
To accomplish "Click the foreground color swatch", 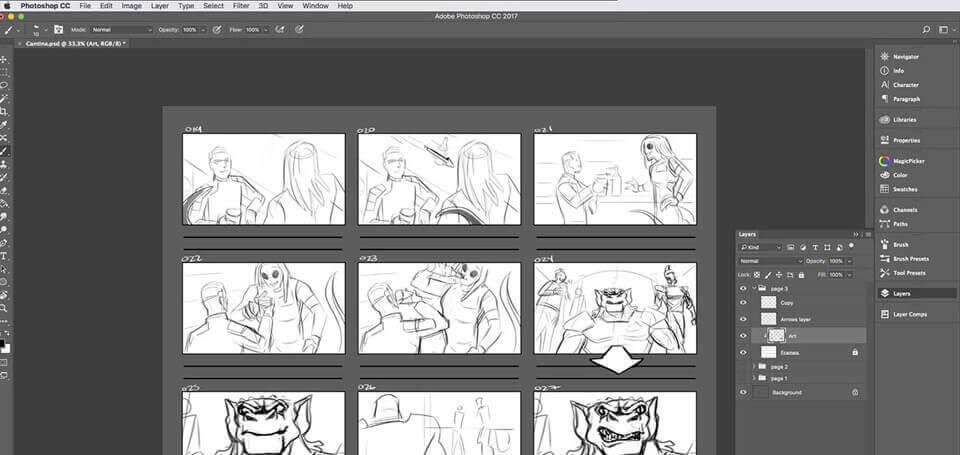I will pos(2,343).
